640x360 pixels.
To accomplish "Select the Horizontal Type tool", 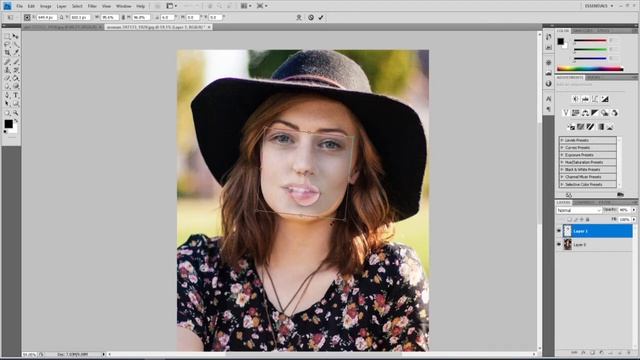I will pyautogui.click(x=16, y=96).
